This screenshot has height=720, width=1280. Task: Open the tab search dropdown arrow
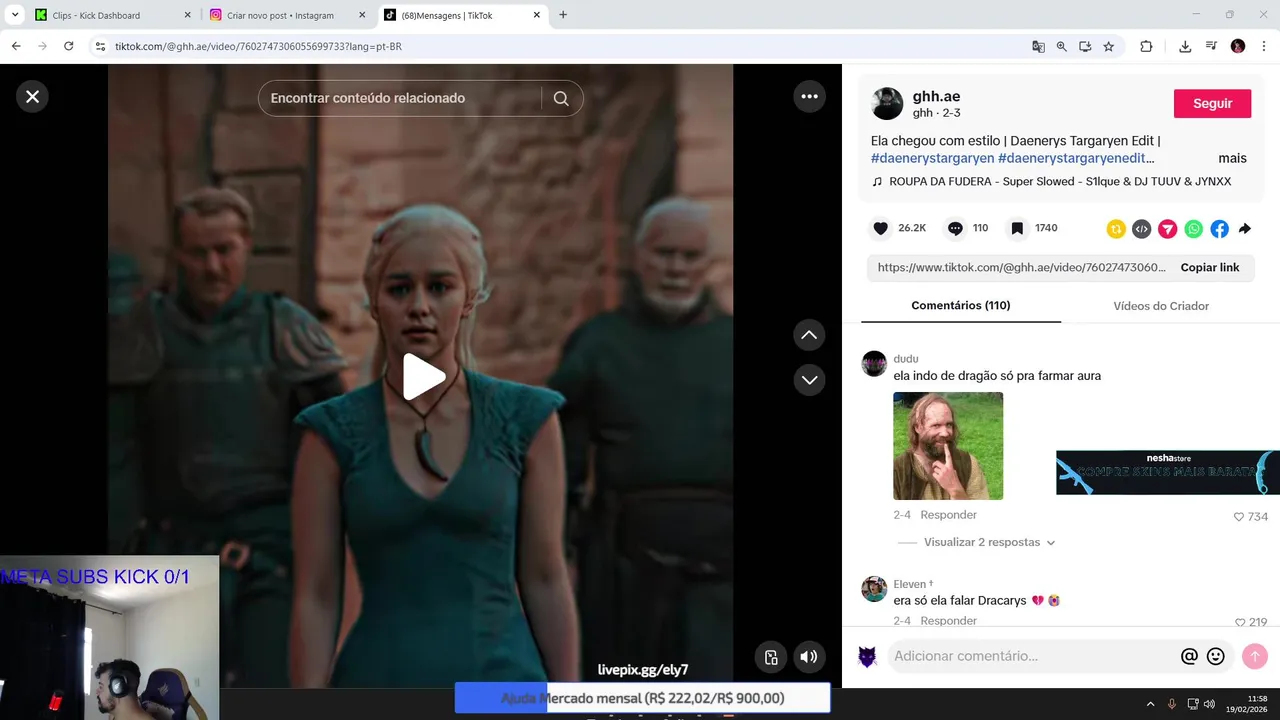(x=14, y=15)
